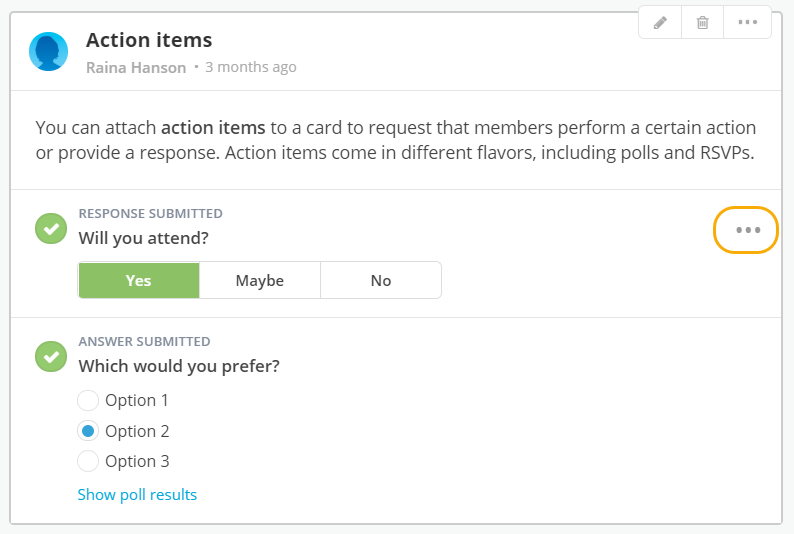Click the green checkmark beside Answer Submitted
Image resolution: width=794 pixels, height=534 pixels.
(x=50, y=356)
